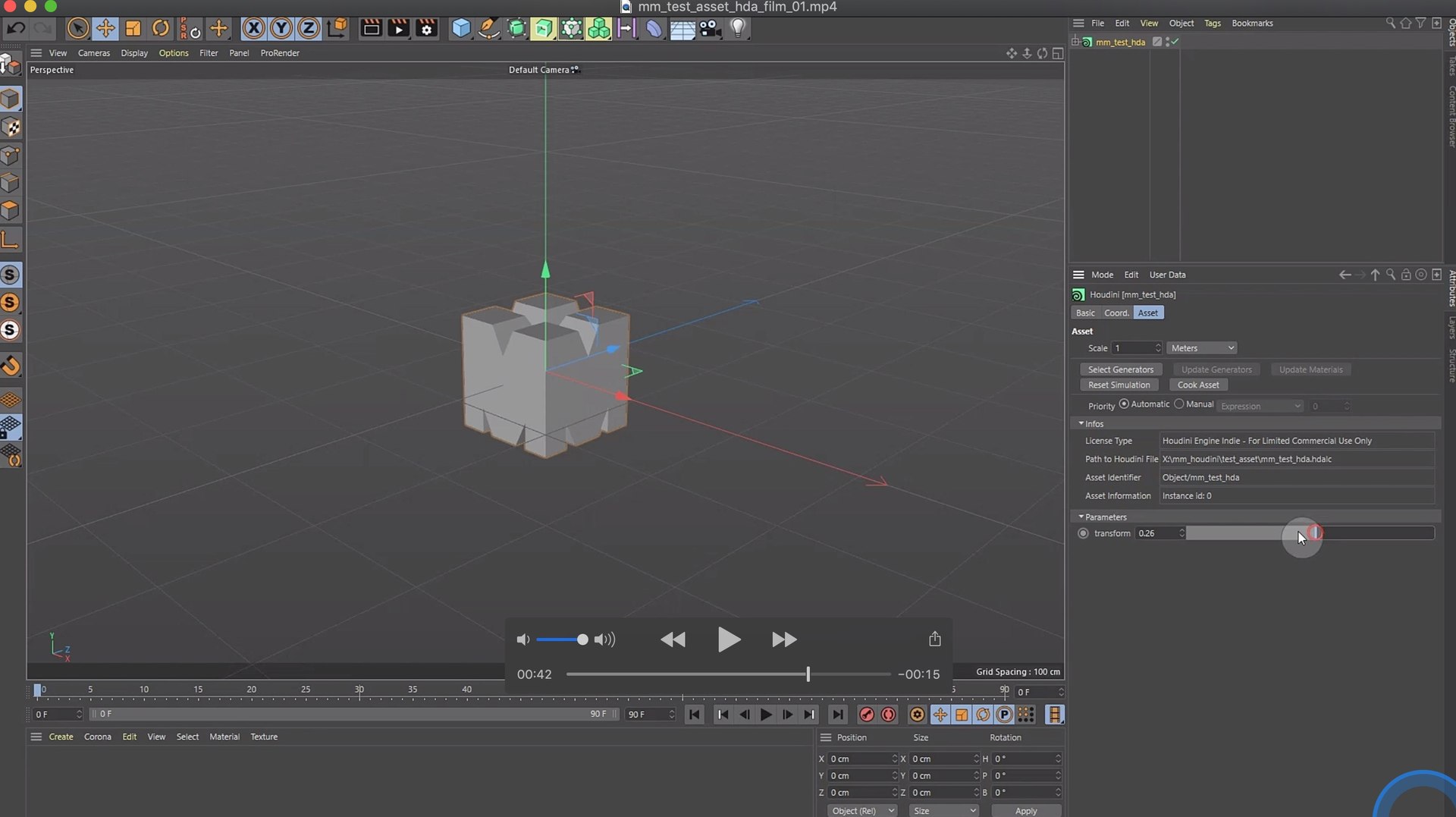
Task: Select the Scale tool
Action: (x=133, y=29)
